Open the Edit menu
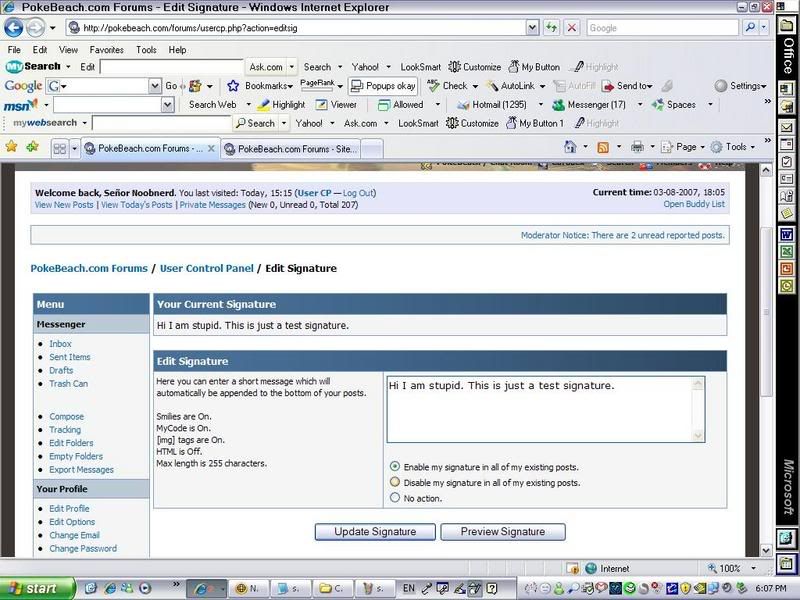 pos(40,49)
